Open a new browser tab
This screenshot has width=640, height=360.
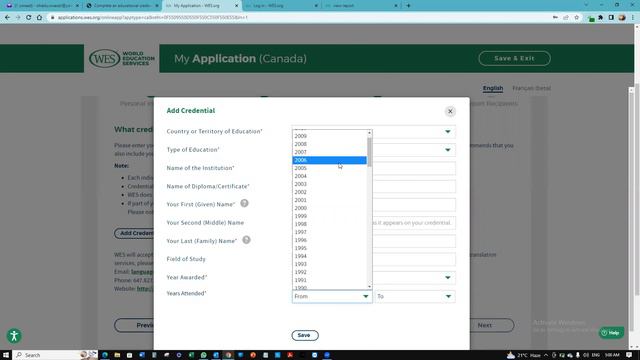(408, 6)
